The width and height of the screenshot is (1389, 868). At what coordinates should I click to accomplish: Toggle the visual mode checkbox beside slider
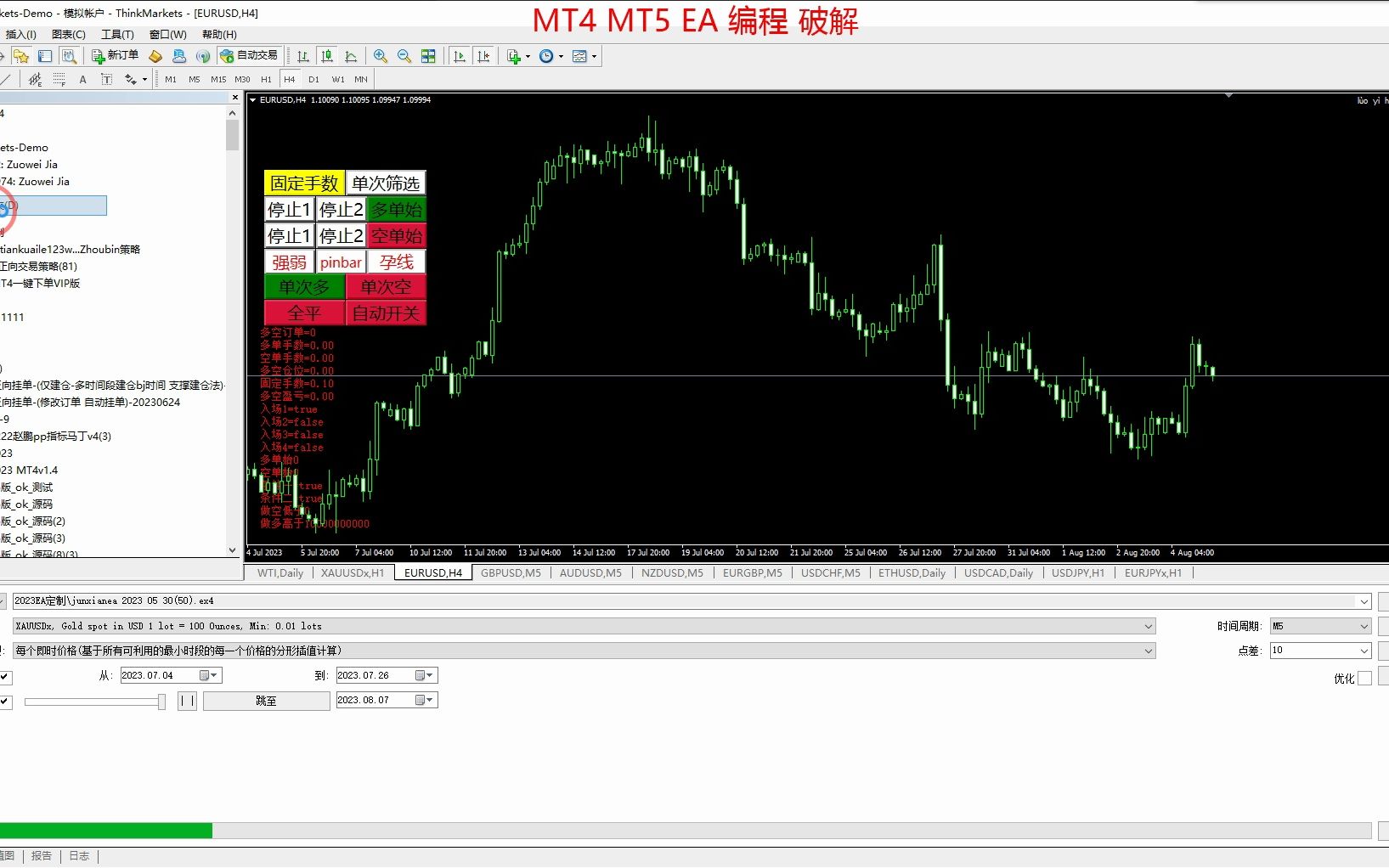(x=5, y=702)
